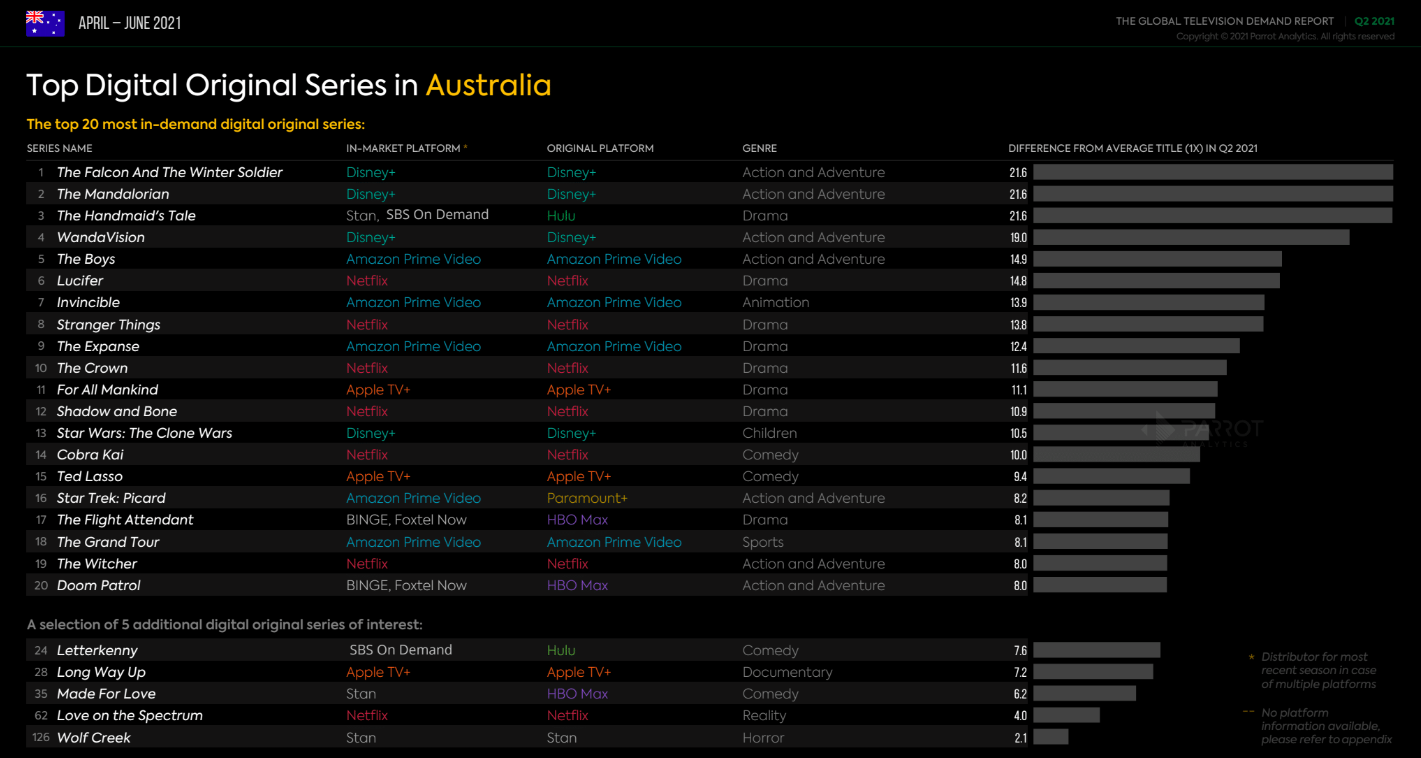
Task: Click the 21.6 bar for The Mandalorian
Action: 1213,194
